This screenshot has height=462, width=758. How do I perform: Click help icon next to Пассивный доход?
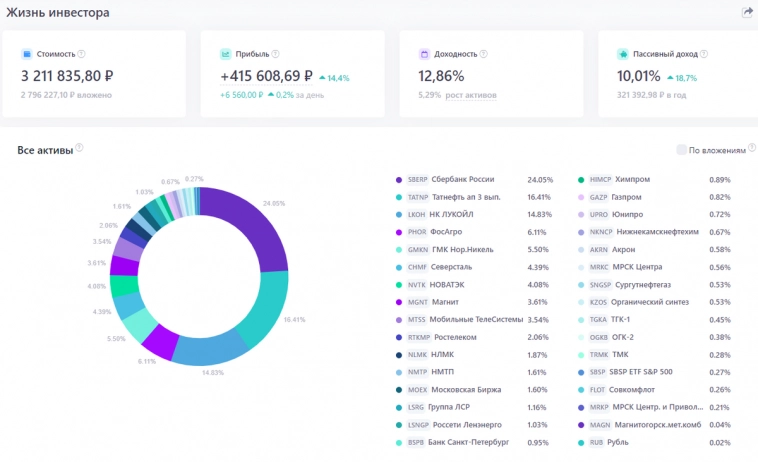pyautogui.click(x=704, y=54)
